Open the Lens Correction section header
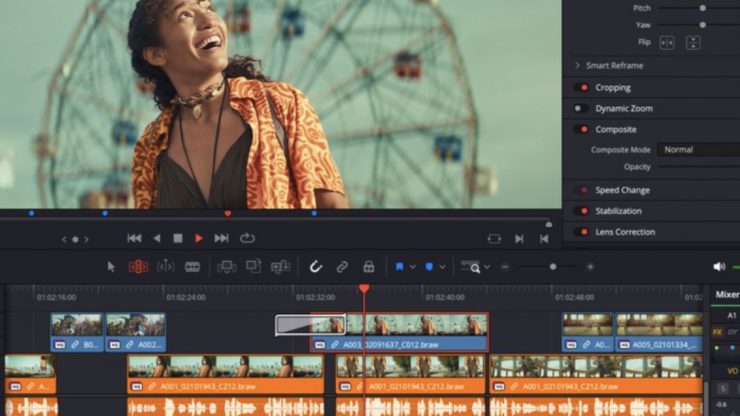The width and height of the screenshot is (740, 416). tap(625, 232)
